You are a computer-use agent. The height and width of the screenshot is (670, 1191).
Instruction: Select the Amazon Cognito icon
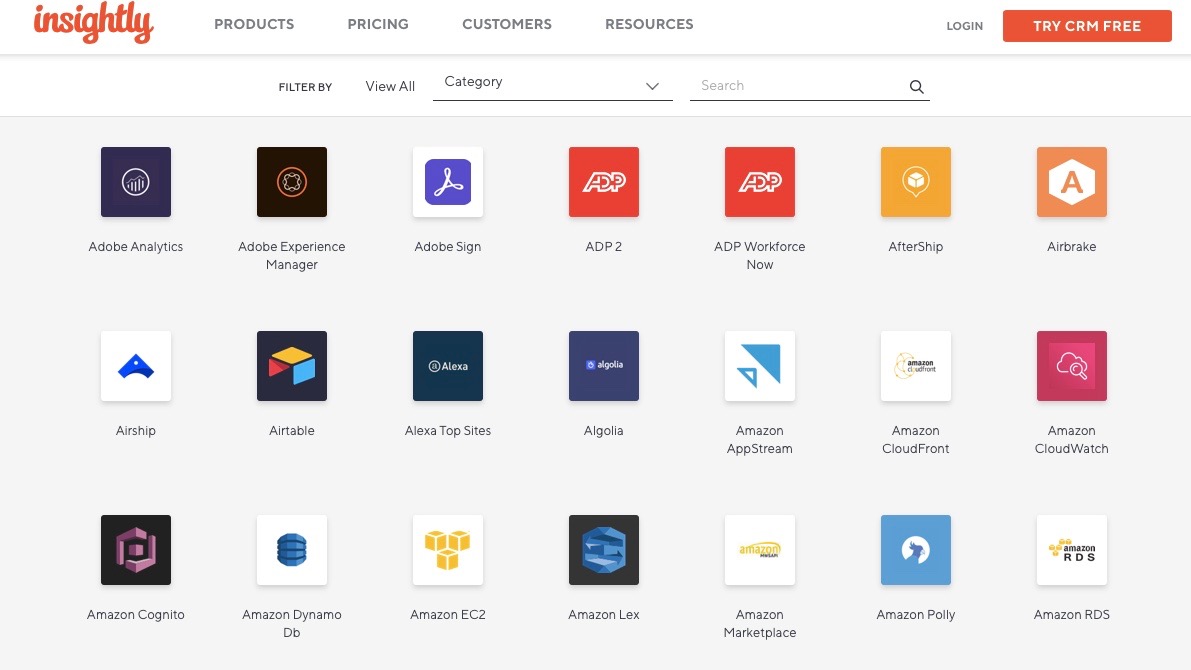(x=136, y=550)
